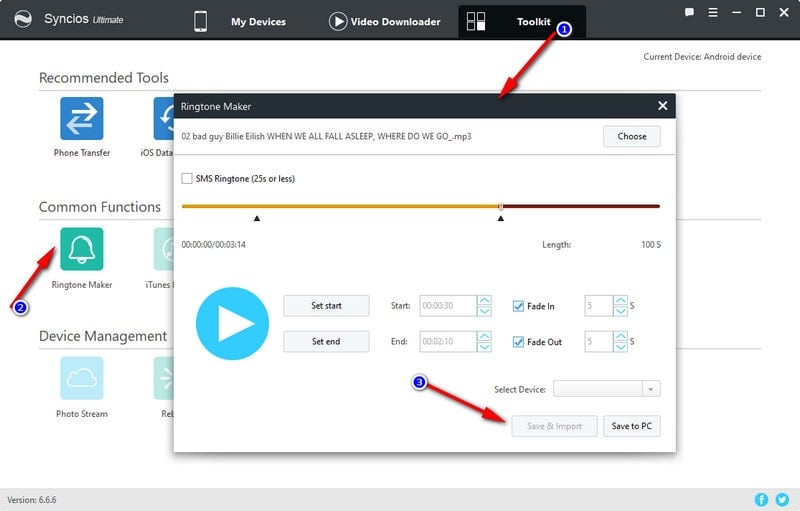The height and width of the screenshot is (511, 800).
Task: Click the Toolkit grid icon
Action: [x=476, y=21]
